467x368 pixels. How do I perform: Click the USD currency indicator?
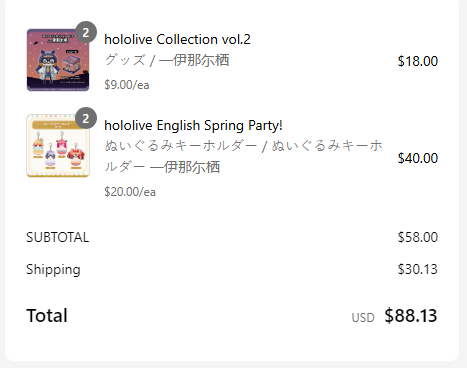coord(363,318)
